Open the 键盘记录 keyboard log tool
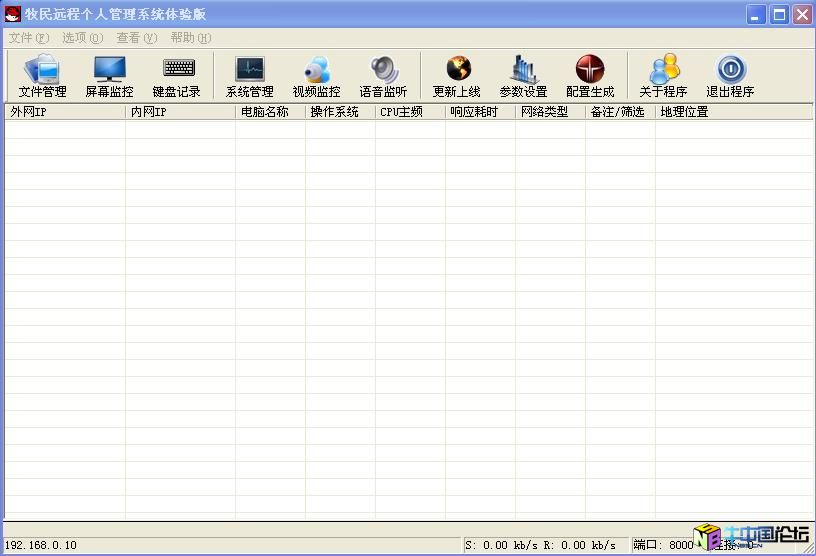This screenshot has width=816, height=556. [177, 76]
